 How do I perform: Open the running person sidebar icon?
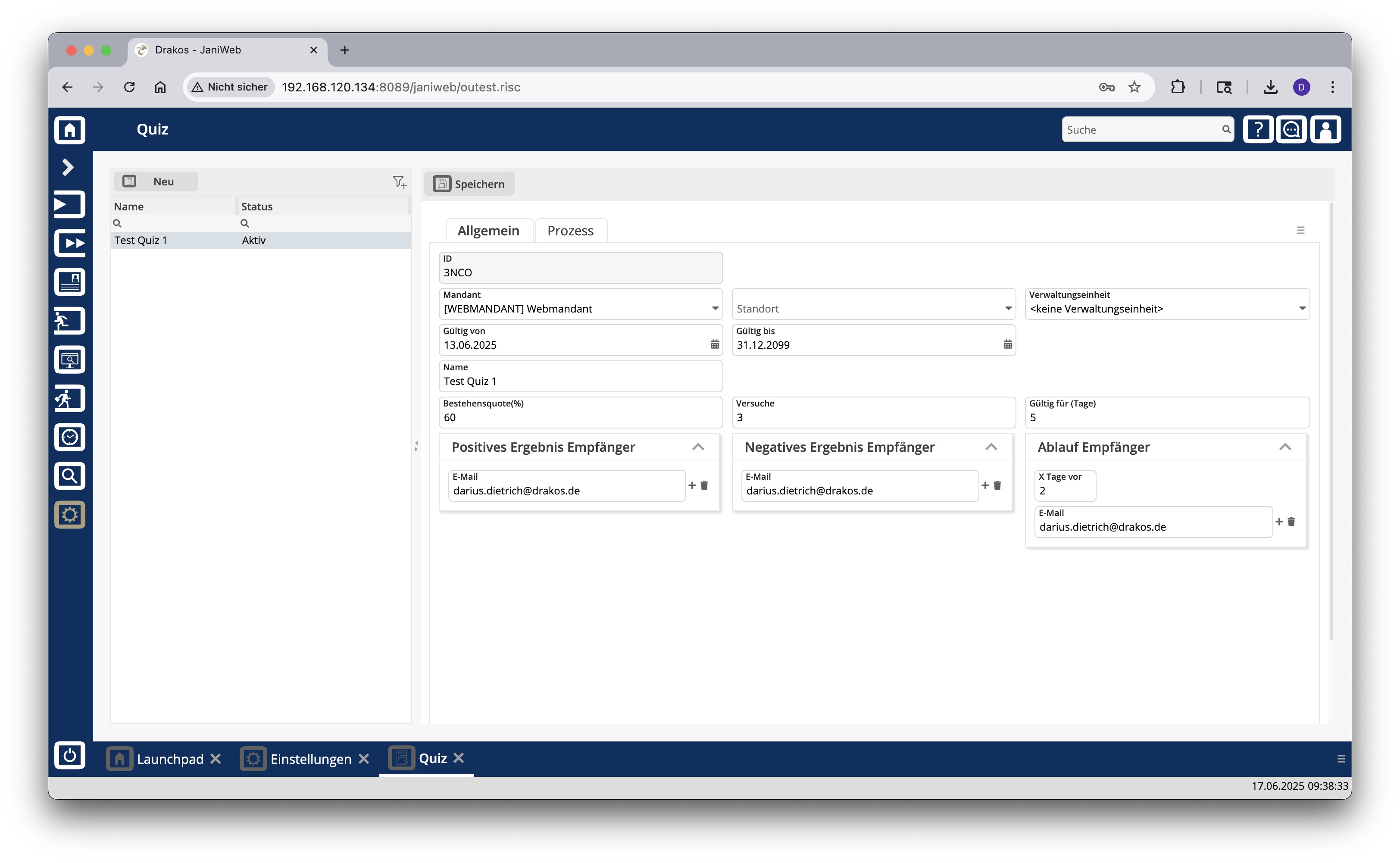(70, 399)
